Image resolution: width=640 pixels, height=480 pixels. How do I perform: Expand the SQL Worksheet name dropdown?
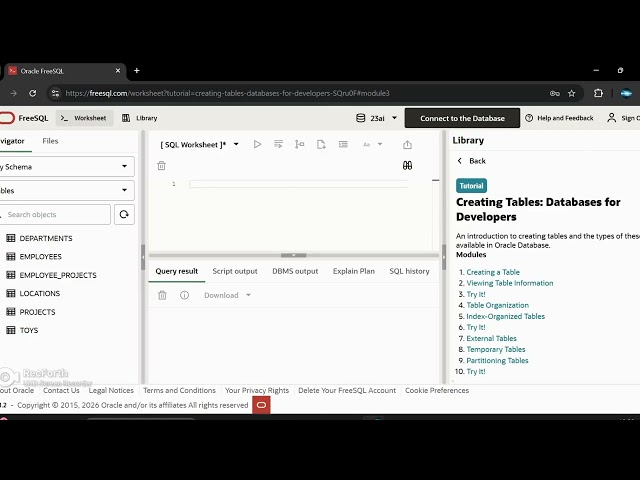click(x=236, y=144)
